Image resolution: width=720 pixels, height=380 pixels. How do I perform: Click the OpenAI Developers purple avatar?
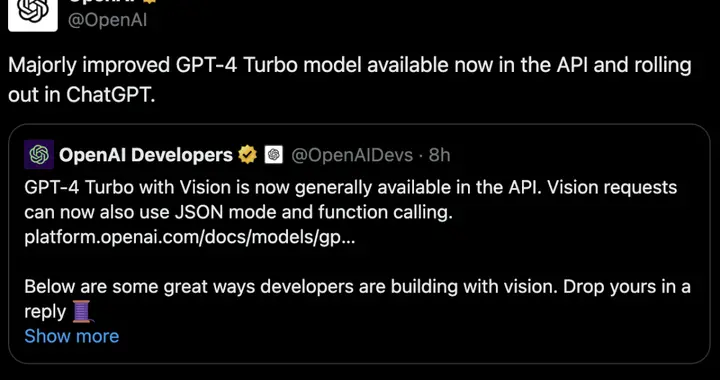(39, 155)
